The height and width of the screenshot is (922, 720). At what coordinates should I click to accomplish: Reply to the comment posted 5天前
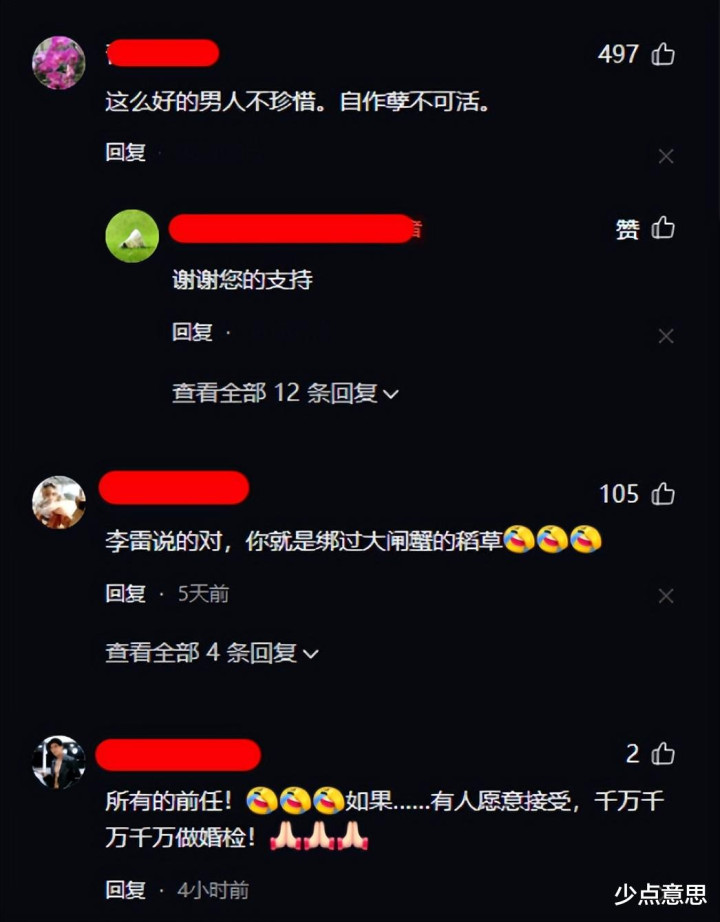click(125, 593)
